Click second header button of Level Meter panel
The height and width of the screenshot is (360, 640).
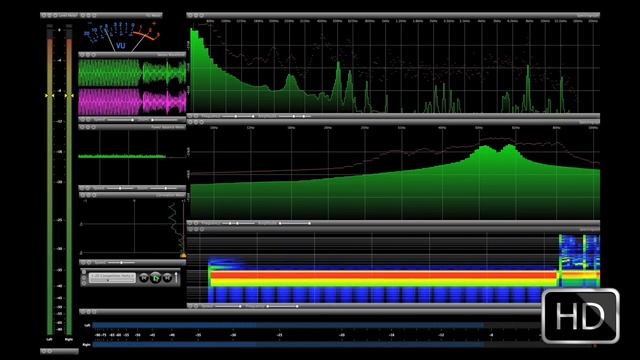[x=49, y=15]
